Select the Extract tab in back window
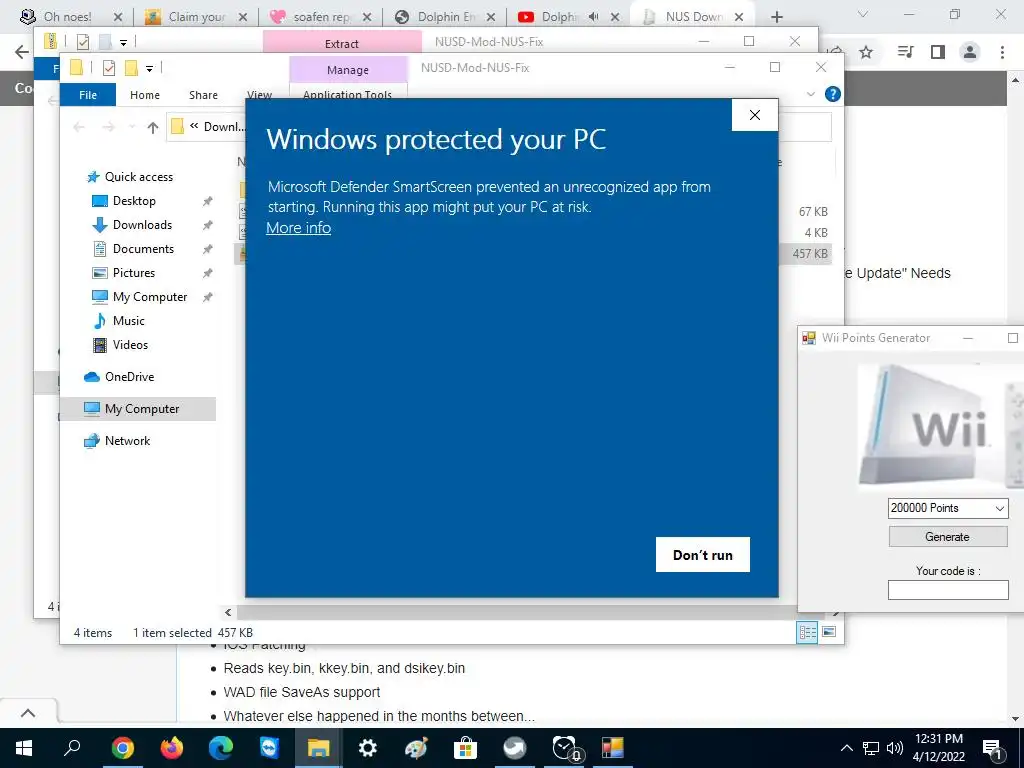The height and width of the screenshot is (768, 1024). 342,44
